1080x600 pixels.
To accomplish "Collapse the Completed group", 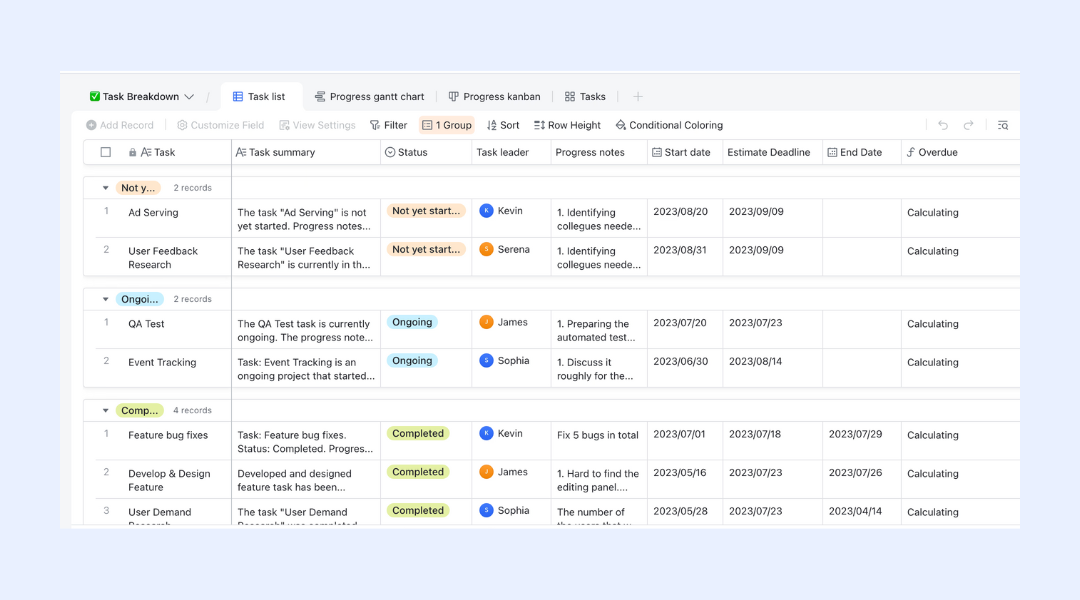I will tap(105, 411).
